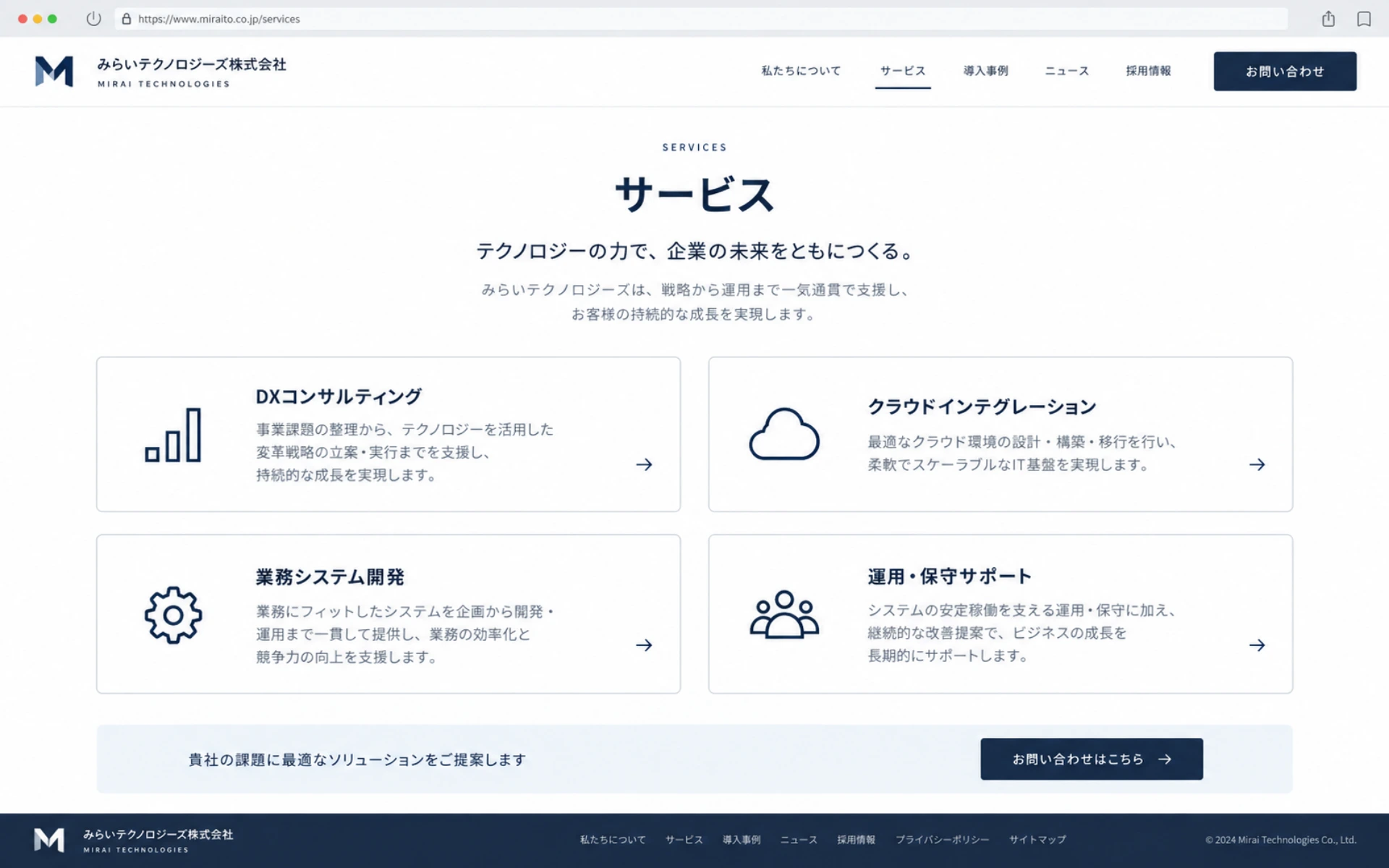The height and width of the screenshot is (868, 1389).
Task: Click the bar chart icon for DXコンサルティング
Action: pyautogui.click(x=173, y=435)
